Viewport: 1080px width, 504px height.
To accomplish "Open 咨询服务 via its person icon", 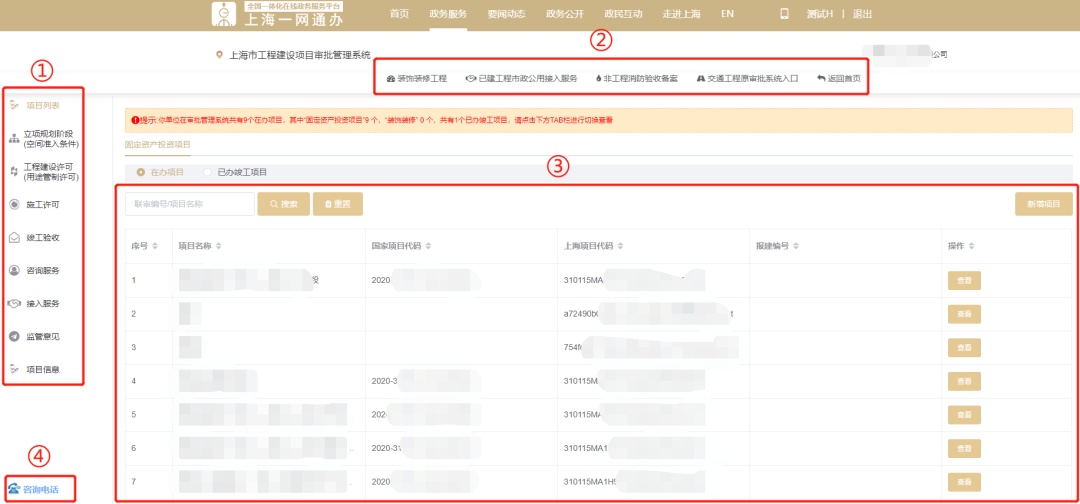I will tap(14, 271).
